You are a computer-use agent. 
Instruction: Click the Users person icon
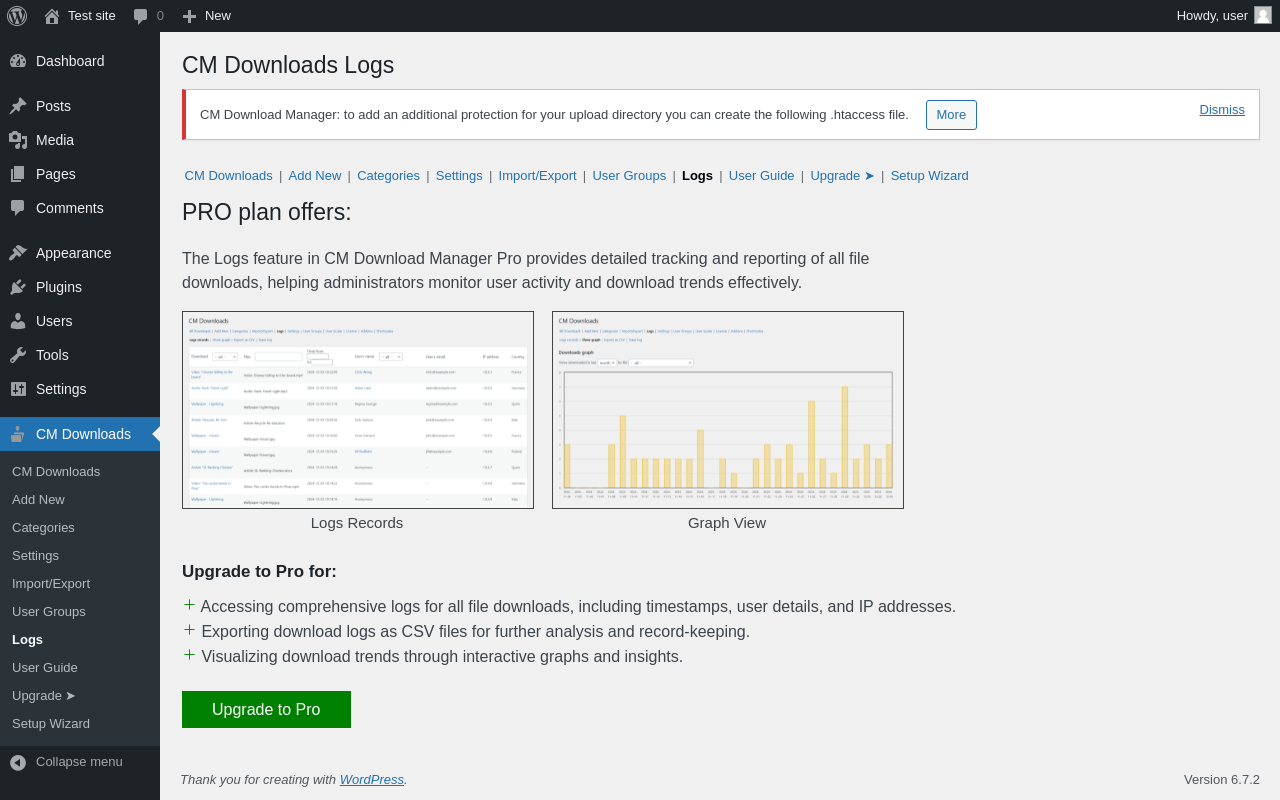18,321
